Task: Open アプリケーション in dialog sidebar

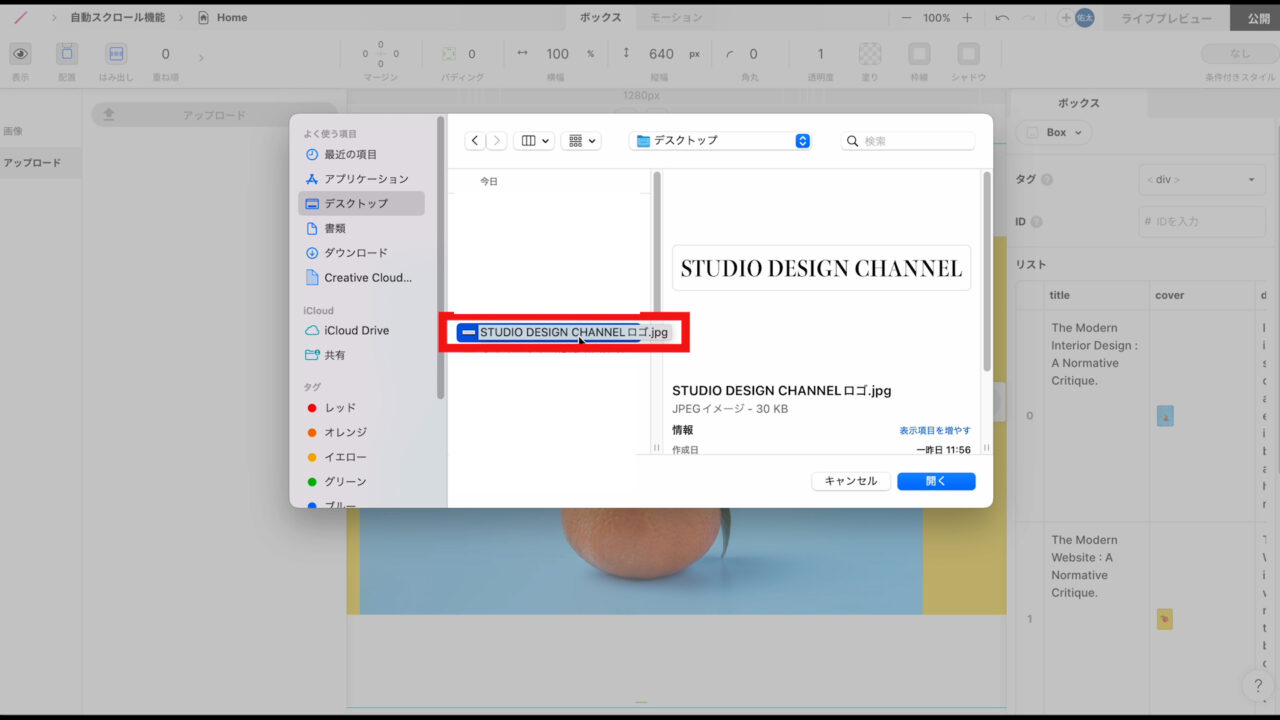Action: pyautogui.click(x=361, y=179)
